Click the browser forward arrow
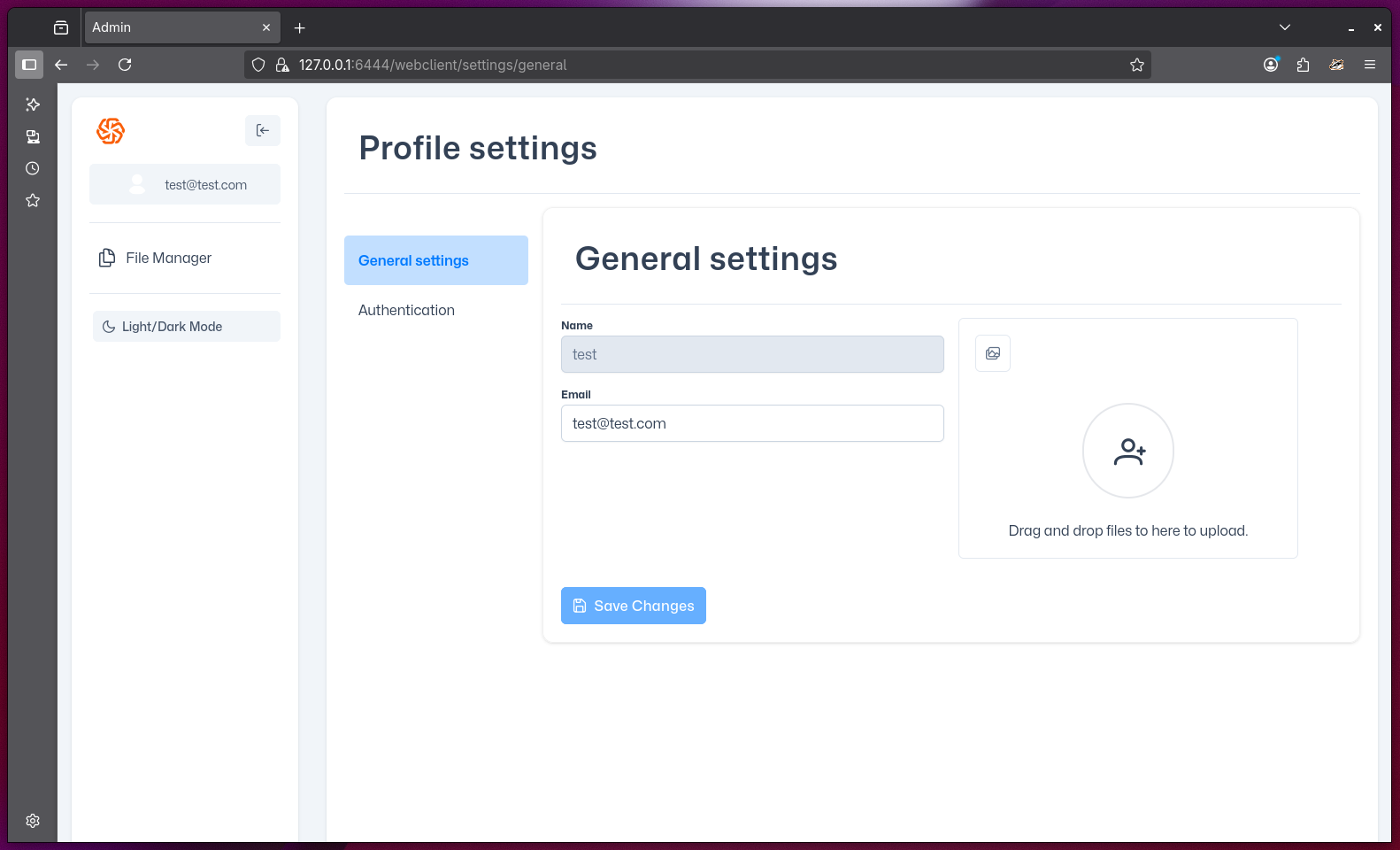This screenshot has width=1400, height=850. click(93, 65)
